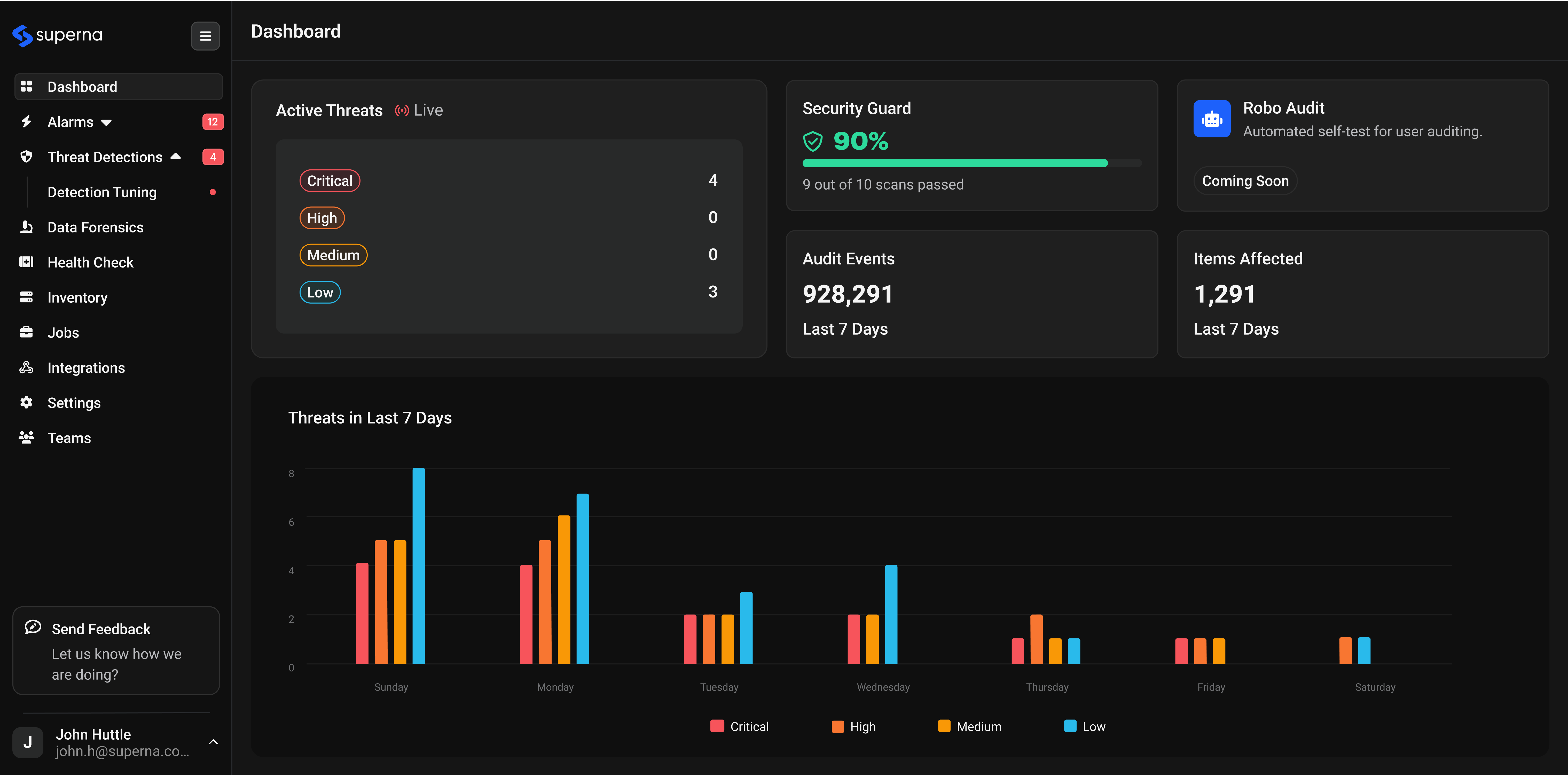Collapse the Threat Detections submenu arrow
Screen dimensions: 1568x775
(176, 156)
